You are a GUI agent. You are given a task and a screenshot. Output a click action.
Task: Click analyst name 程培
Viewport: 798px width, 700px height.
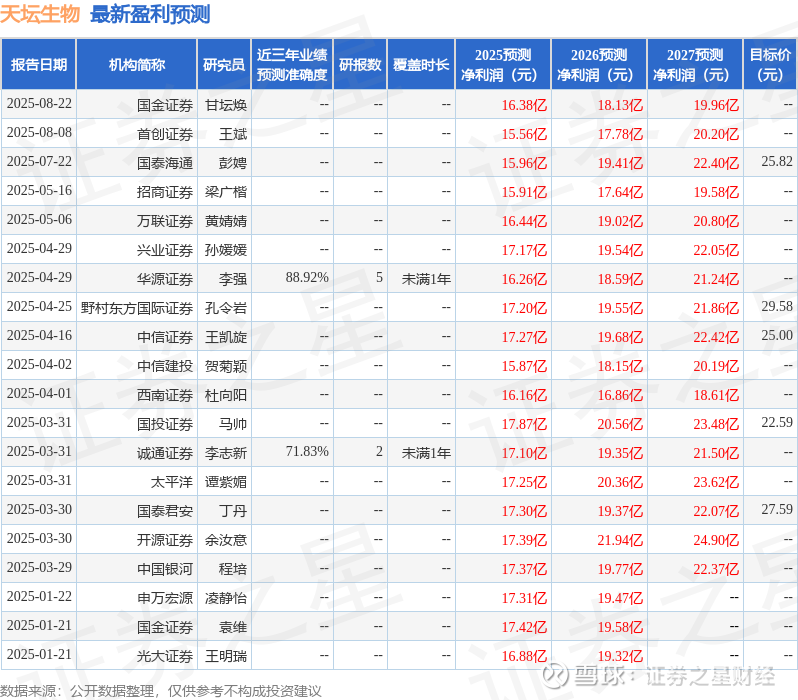[233, 570]
